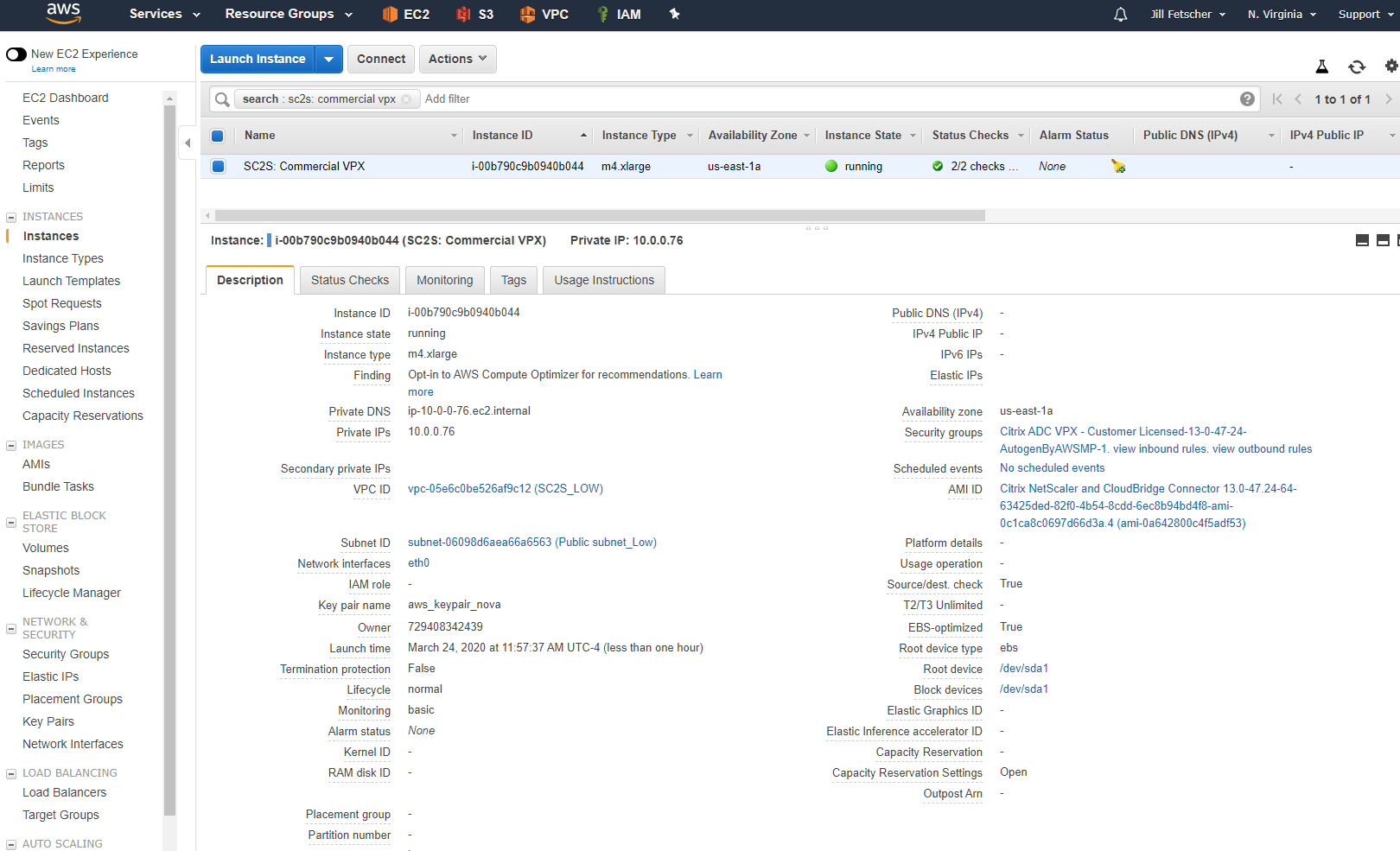
Task: Open the Usage Instructions tab
Action: click(x=603, y=280)
